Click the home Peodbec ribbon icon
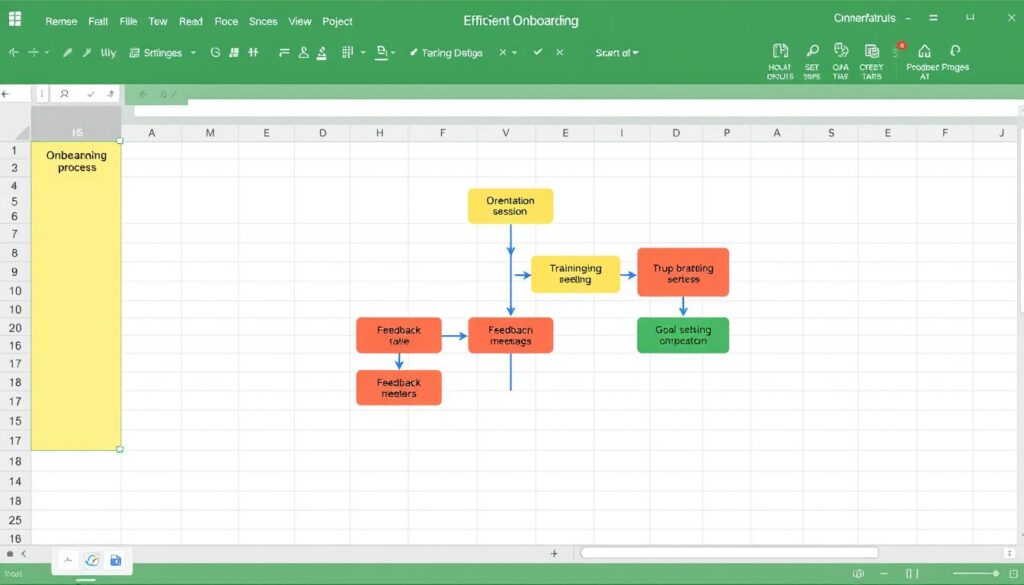 pyautogui.click(x=924, y=51)
